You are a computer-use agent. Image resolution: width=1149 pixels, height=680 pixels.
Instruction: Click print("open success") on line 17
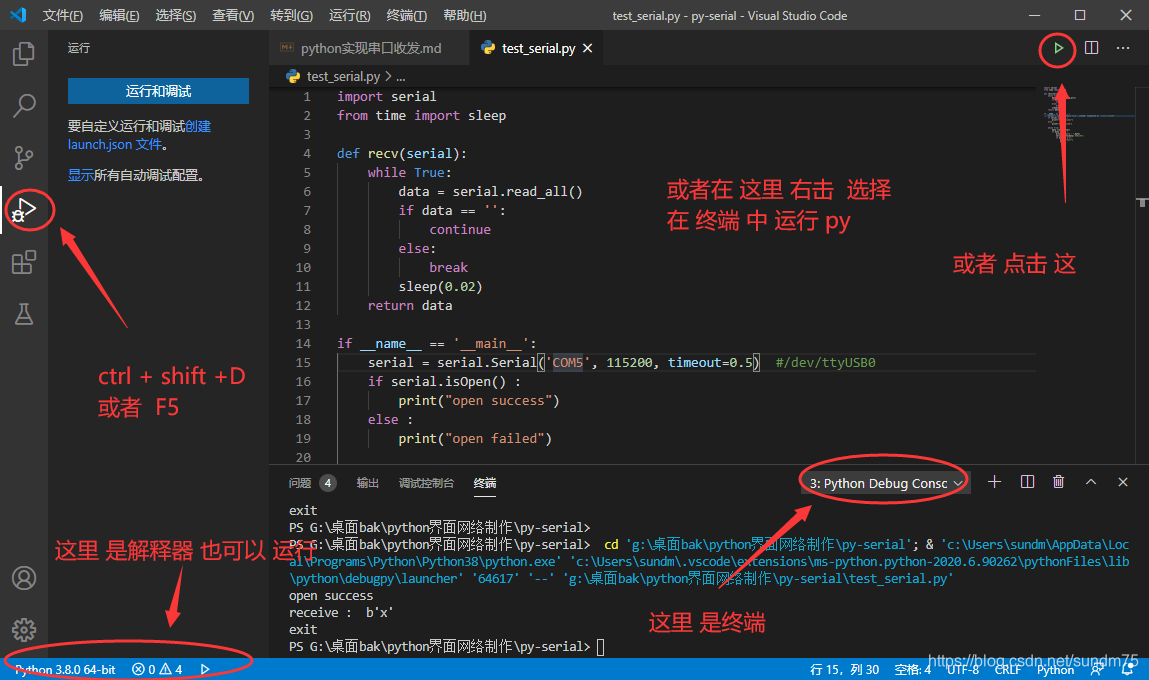(x=479, y=400)
